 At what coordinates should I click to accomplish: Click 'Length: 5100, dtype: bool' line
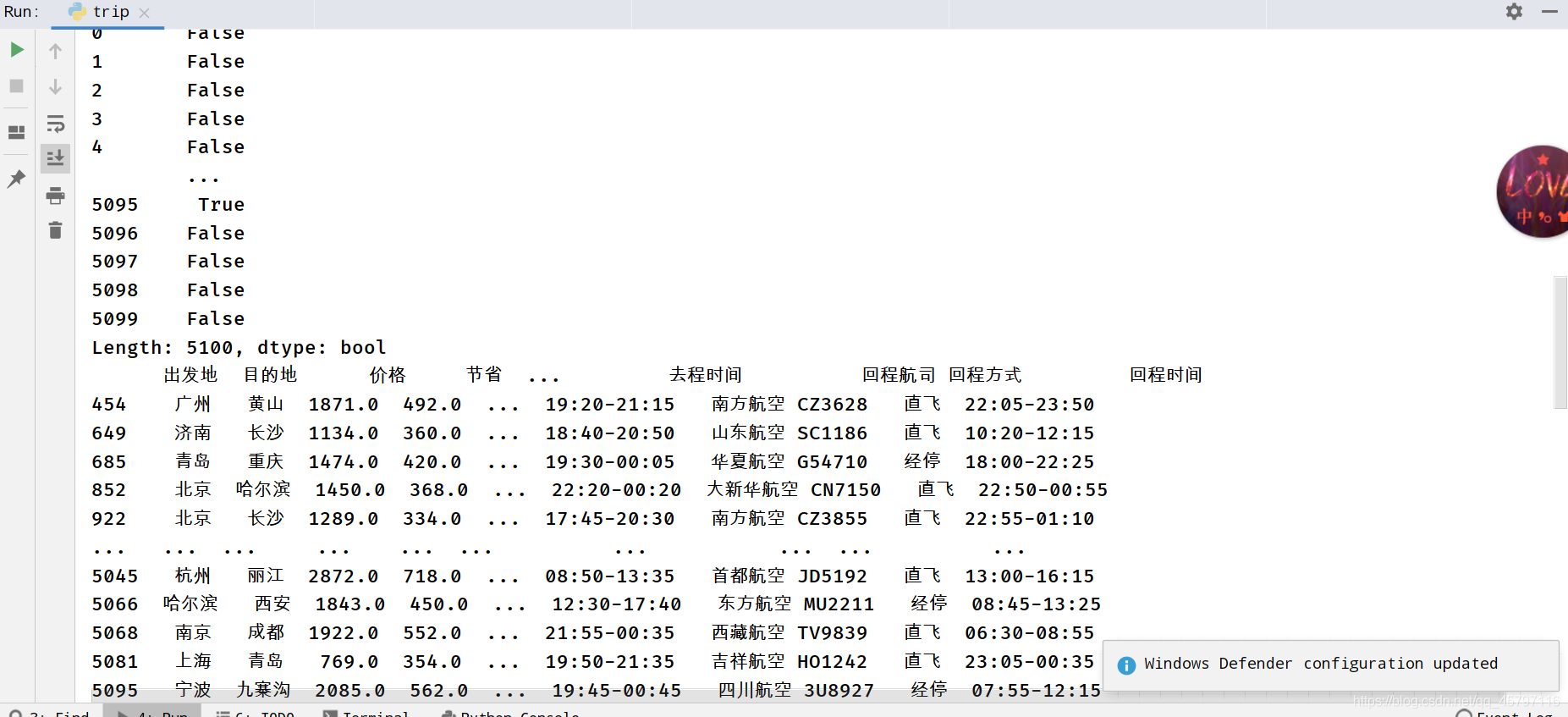point(239,347)
